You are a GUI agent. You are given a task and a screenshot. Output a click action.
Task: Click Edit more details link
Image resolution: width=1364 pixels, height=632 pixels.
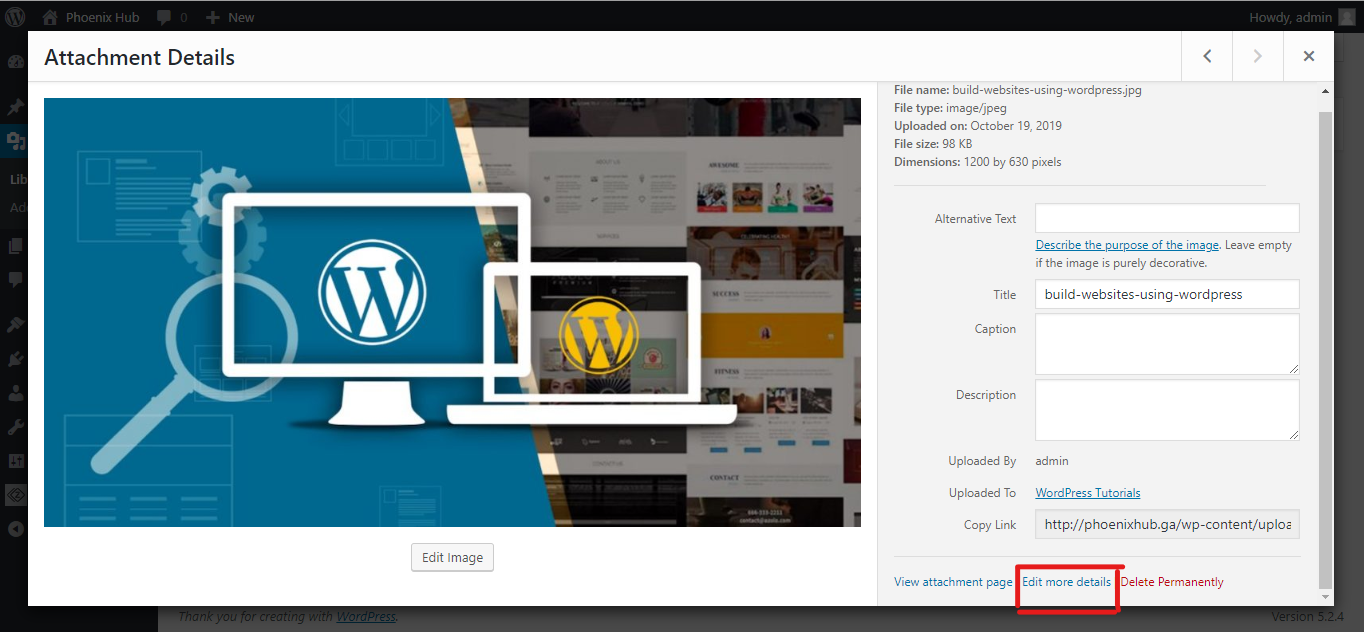[1066, 582]
